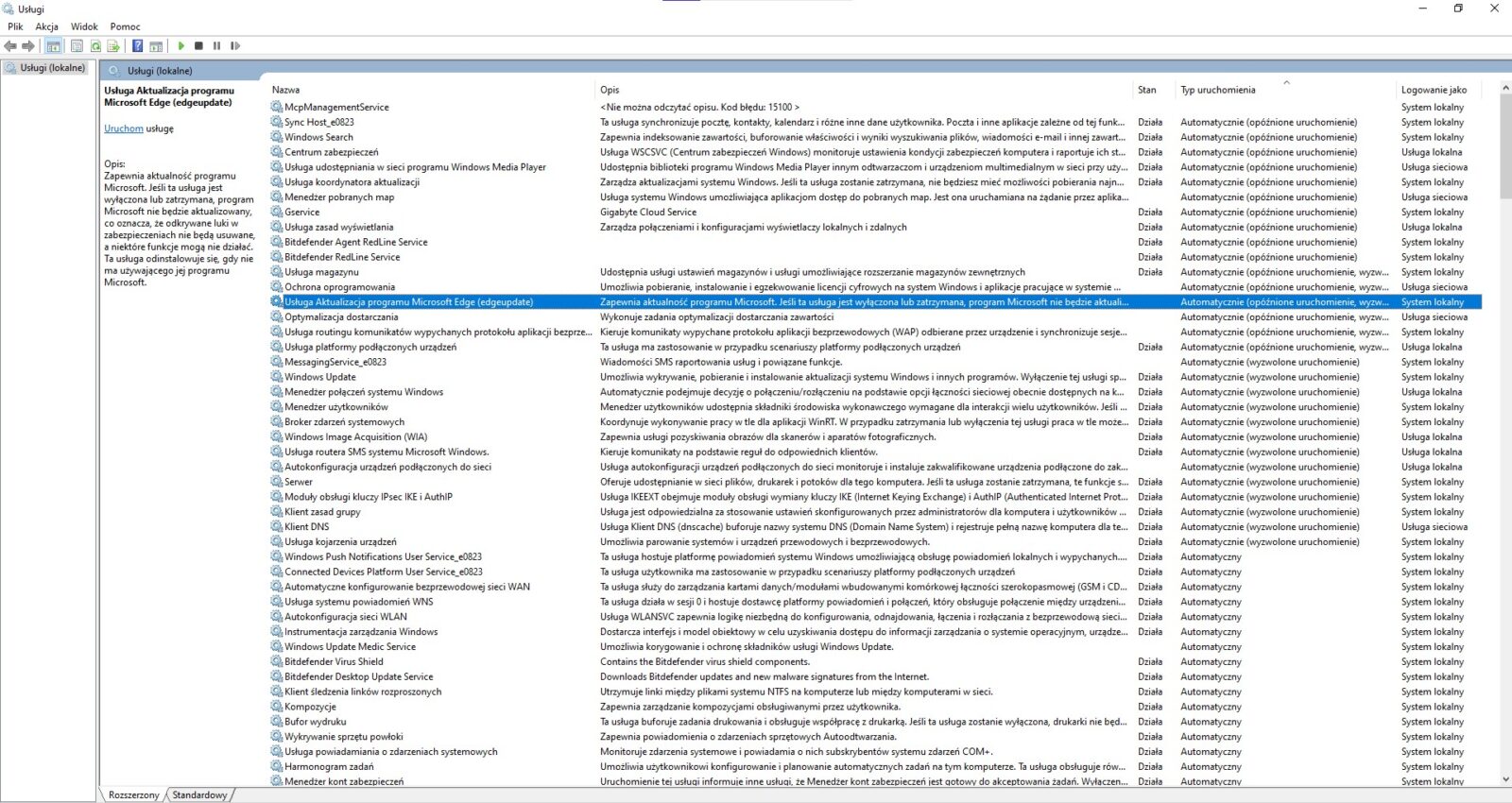Click the Start Service green play icon

click(x=180, y=45)
